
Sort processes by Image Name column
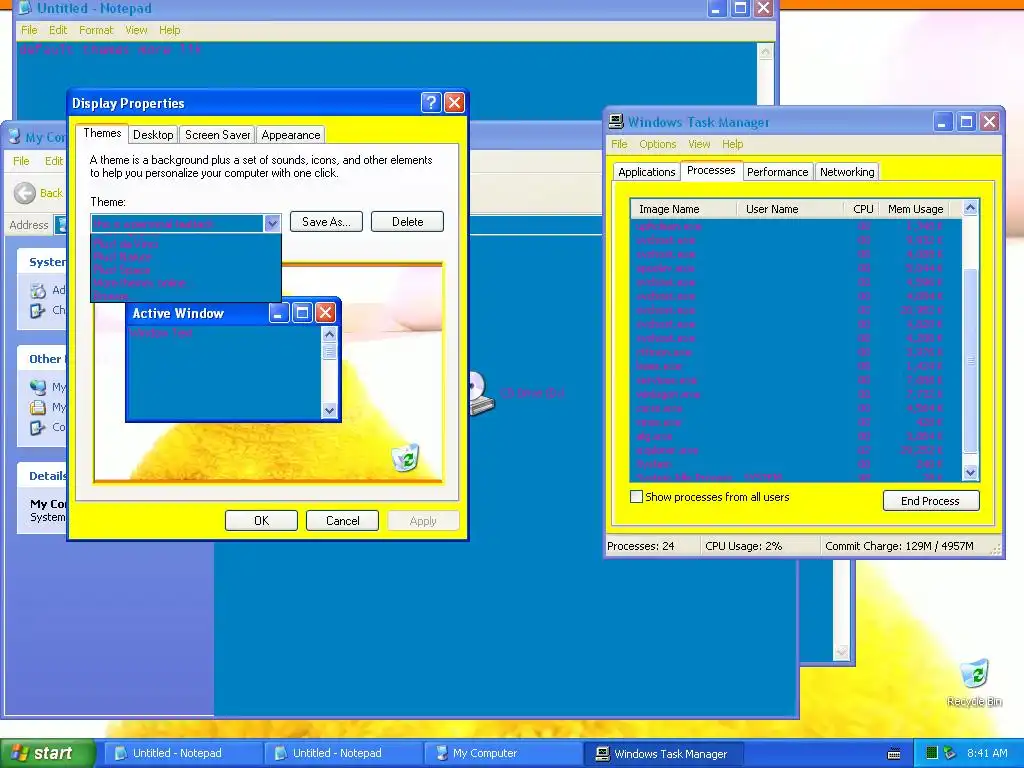[684, 209]
